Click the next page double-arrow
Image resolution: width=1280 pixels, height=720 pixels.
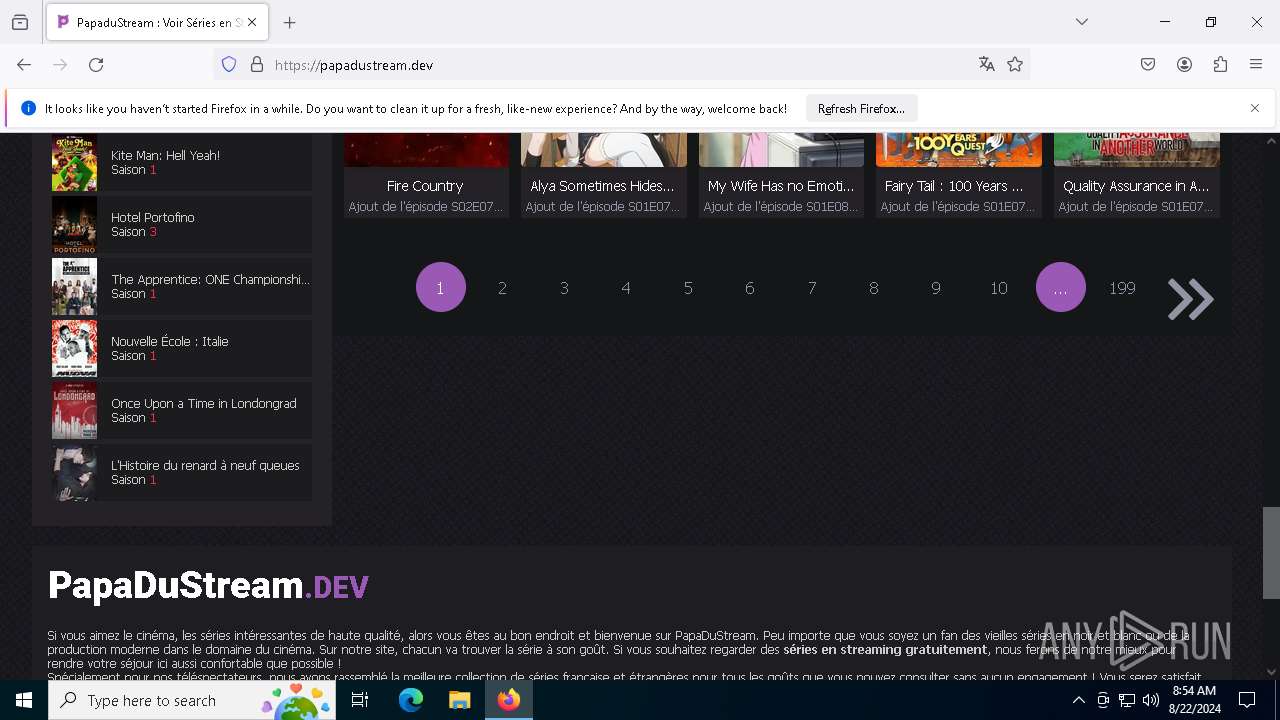tap(1191, 299)
